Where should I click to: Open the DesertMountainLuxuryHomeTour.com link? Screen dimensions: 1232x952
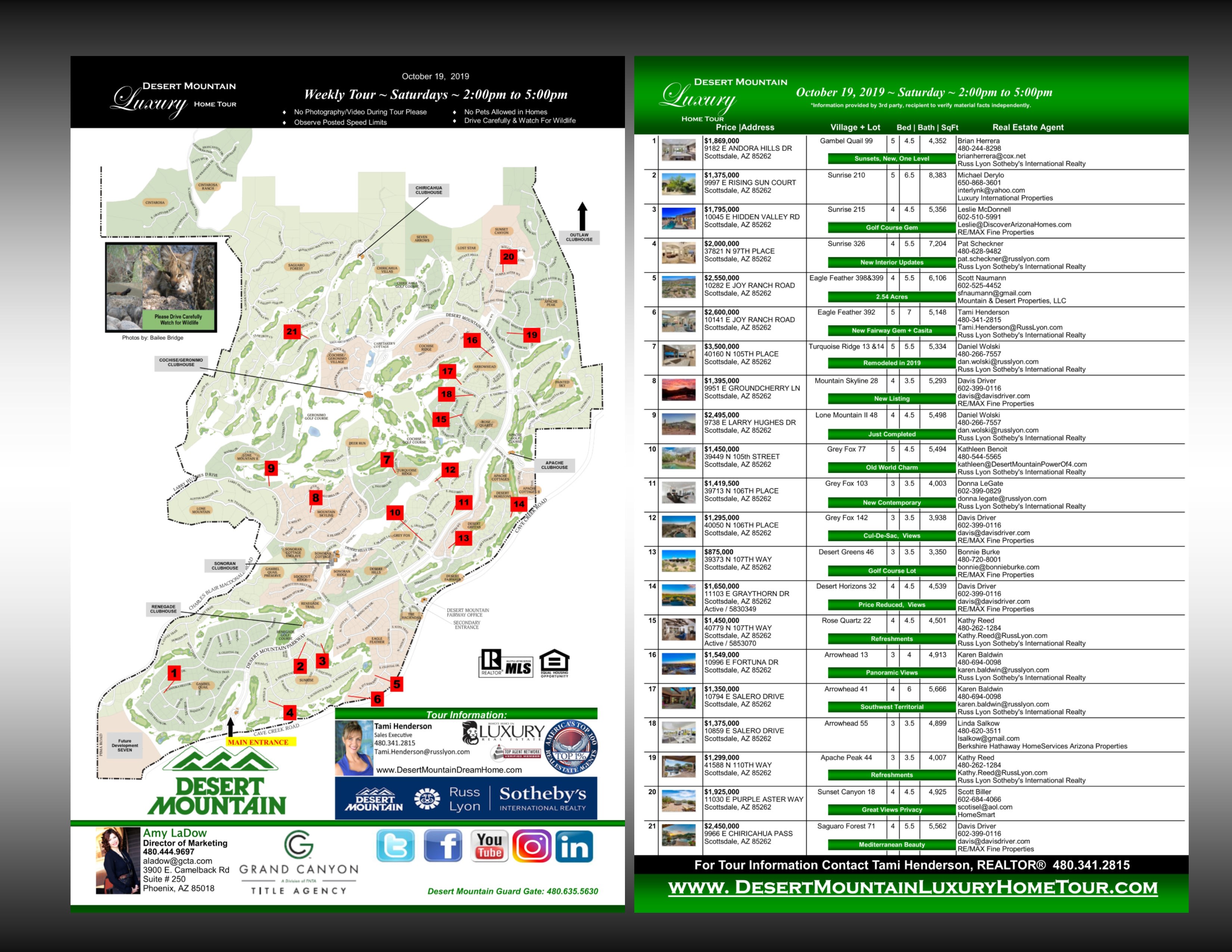click(x=913, y=887)
